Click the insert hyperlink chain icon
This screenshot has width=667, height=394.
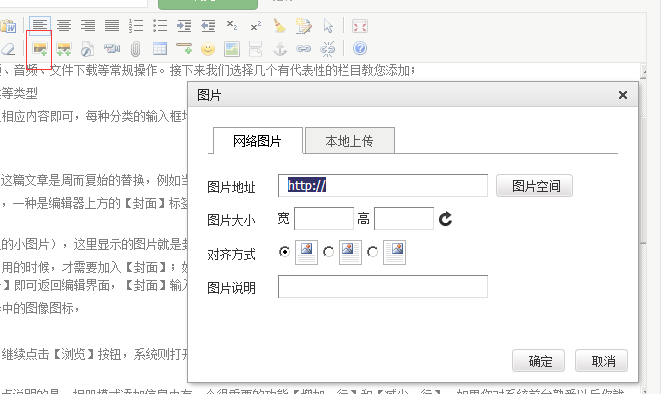coord(304,49)
